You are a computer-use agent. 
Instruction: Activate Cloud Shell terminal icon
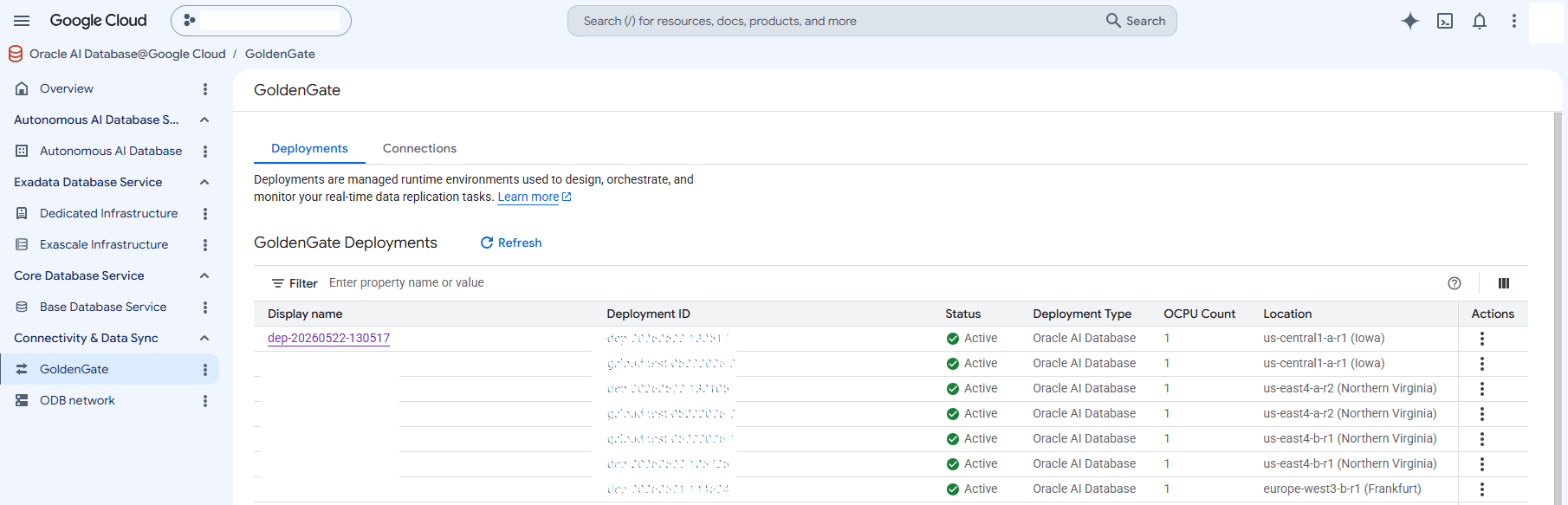click(x=1445, y=21)
